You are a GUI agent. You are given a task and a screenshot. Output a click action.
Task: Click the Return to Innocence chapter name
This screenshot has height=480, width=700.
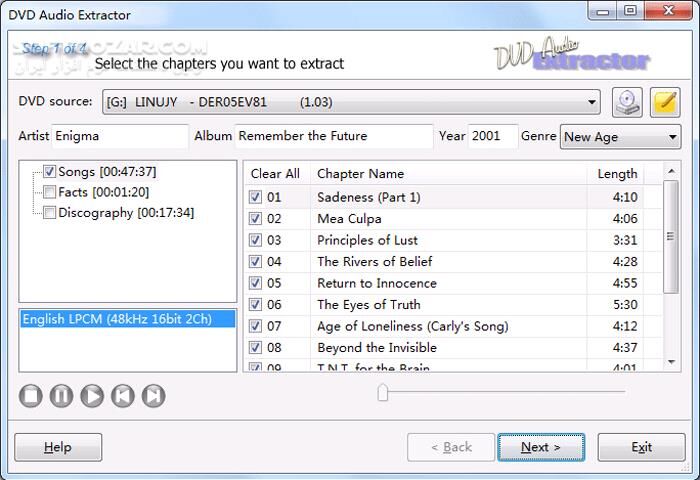[x=377, y=283]
